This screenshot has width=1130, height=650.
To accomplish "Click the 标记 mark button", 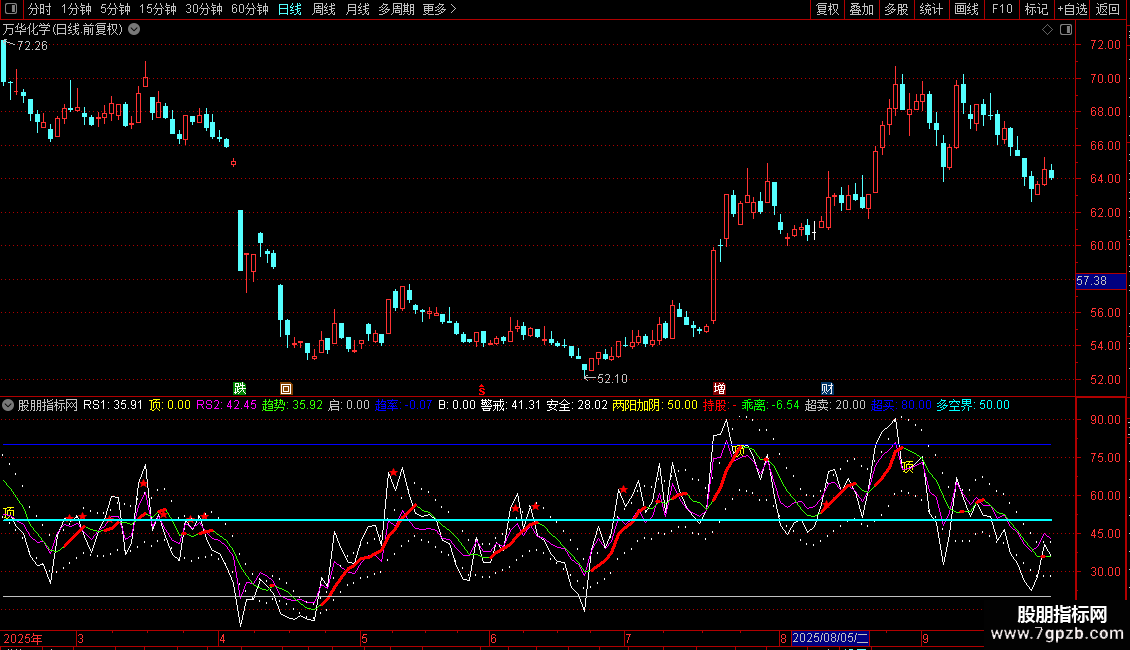I will (1036, 9).
